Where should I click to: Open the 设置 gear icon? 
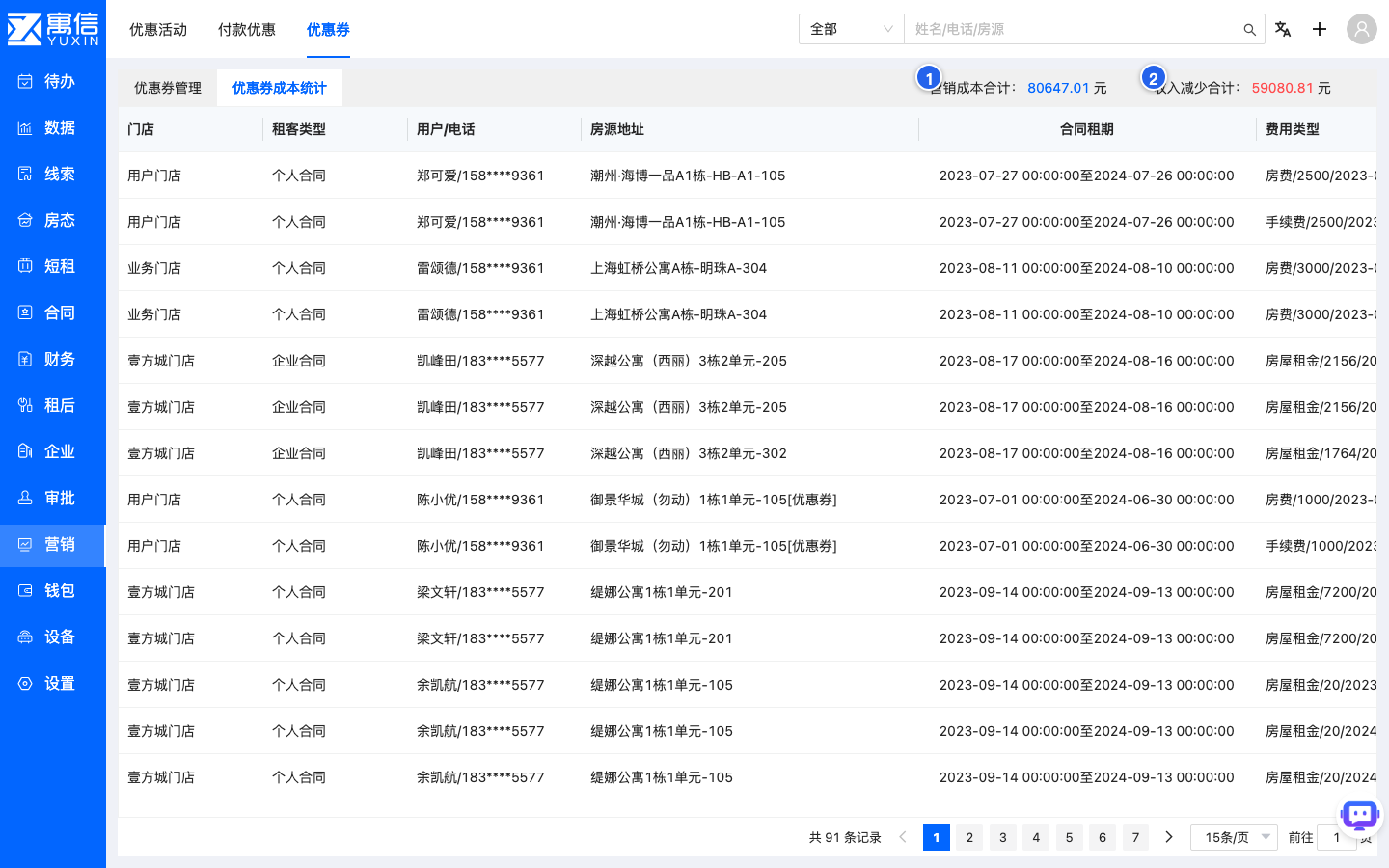[25, 683]
